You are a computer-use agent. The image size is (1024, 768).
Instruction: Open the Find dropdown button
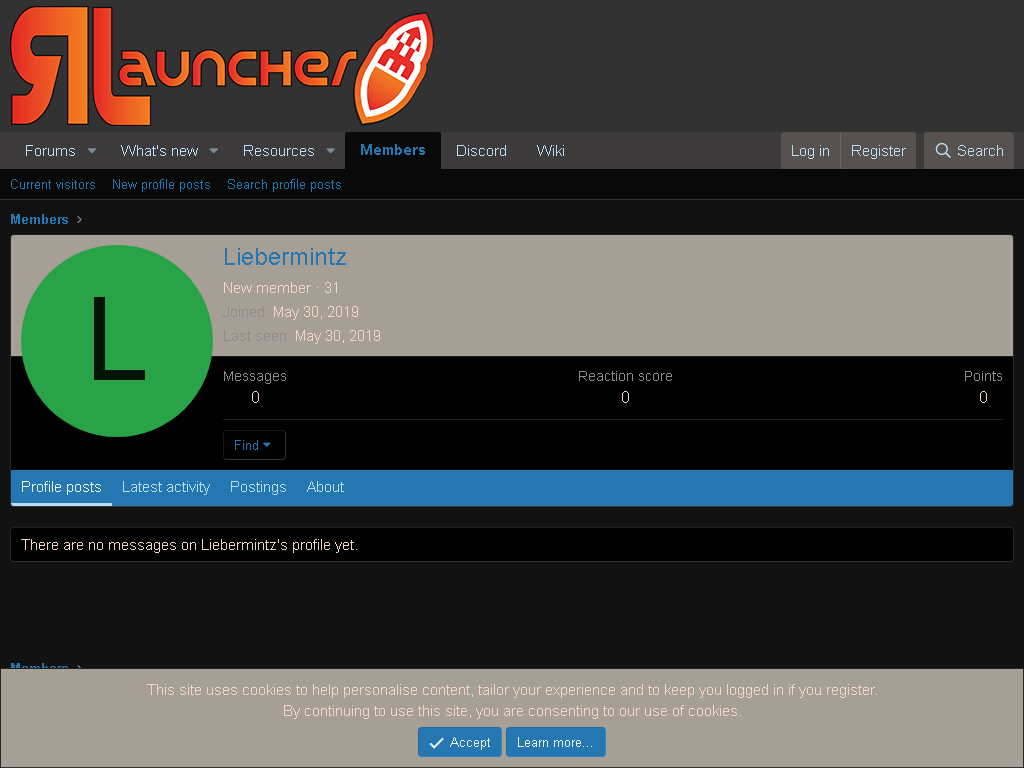pyautogui.click(x=254, y=445)
